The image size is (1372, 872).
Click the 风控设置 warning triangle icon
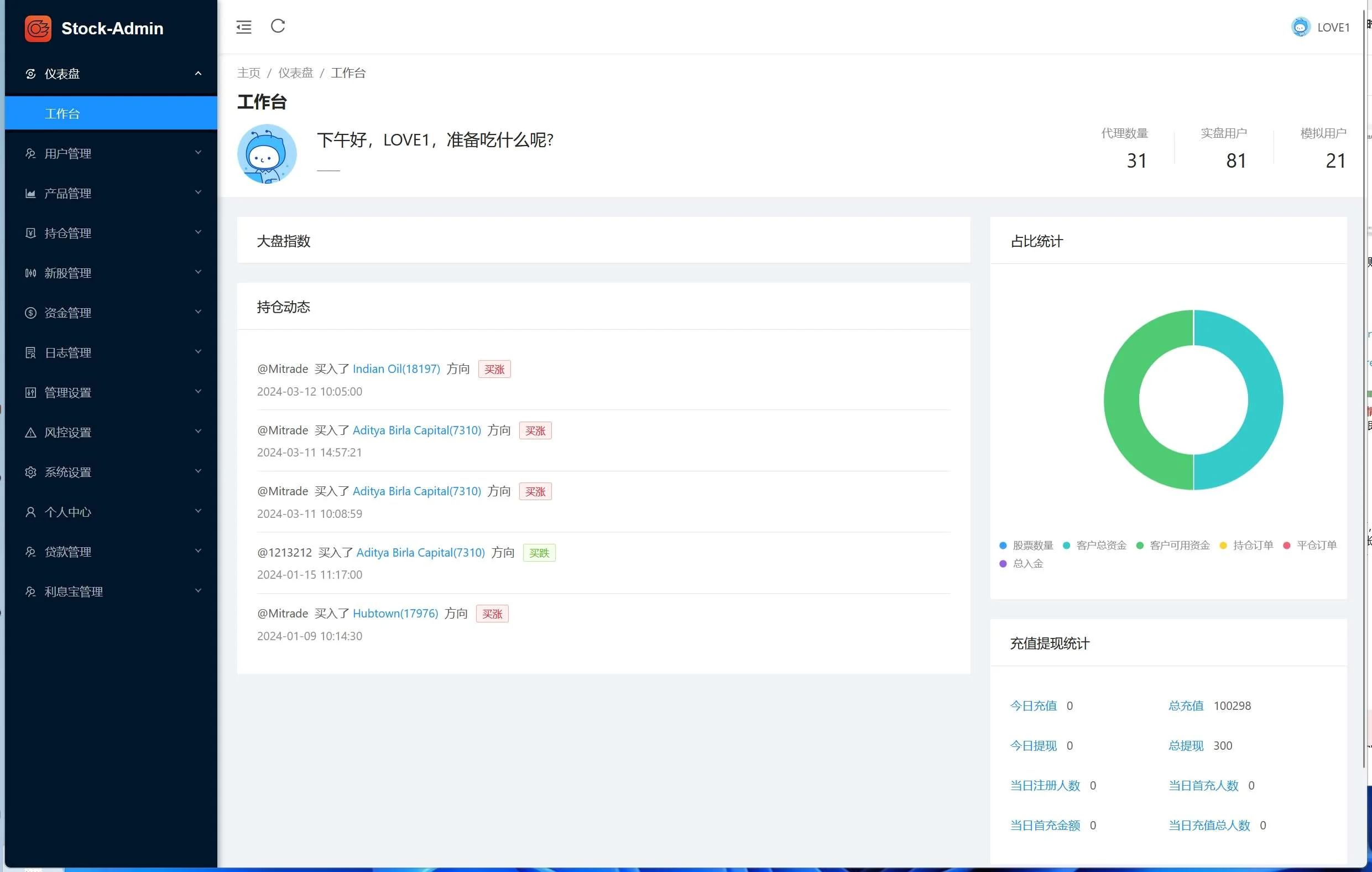tap(31, 433)
